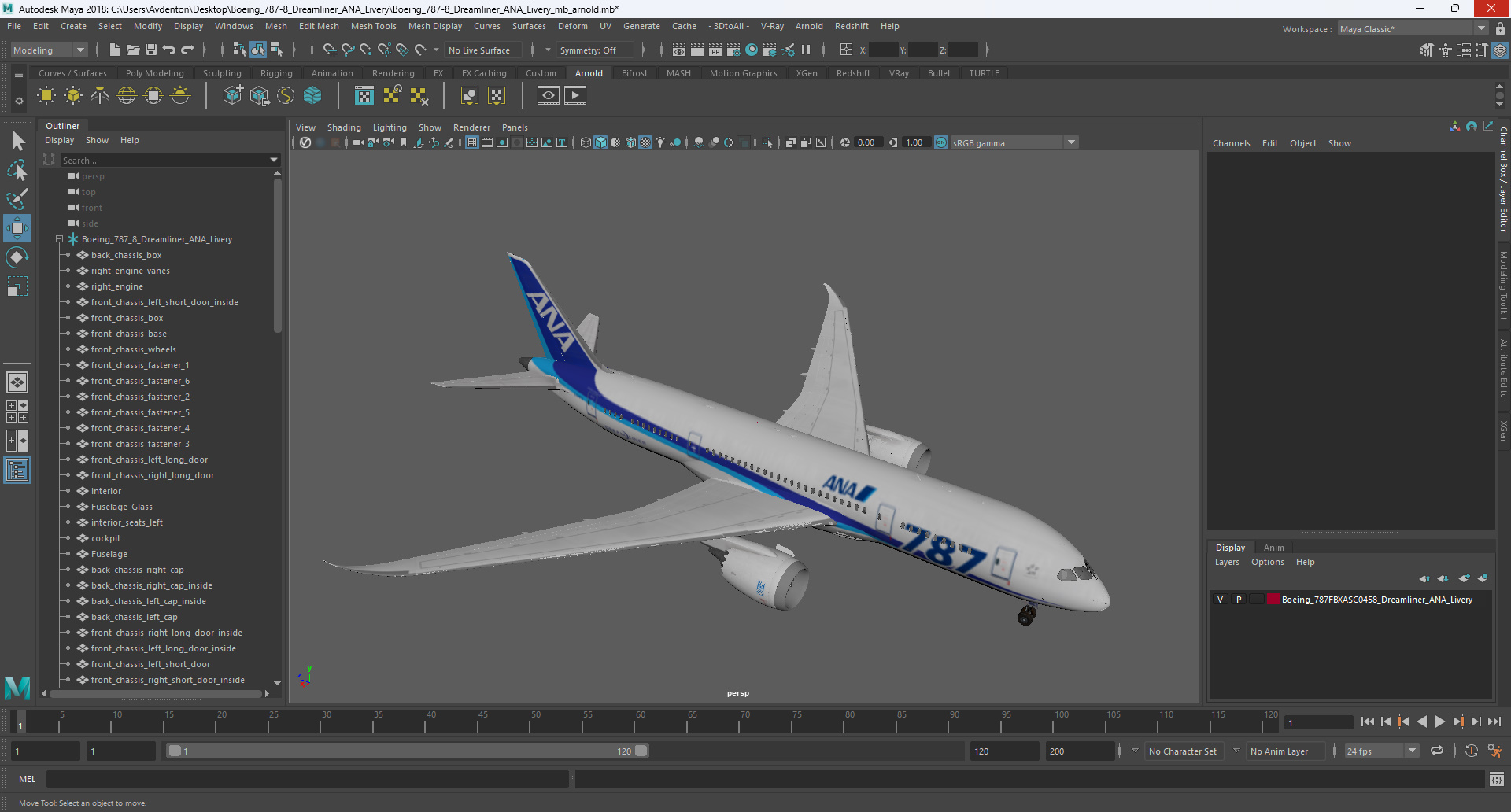Click the New scene icon
1511x812 pixels.
point(115,50)
